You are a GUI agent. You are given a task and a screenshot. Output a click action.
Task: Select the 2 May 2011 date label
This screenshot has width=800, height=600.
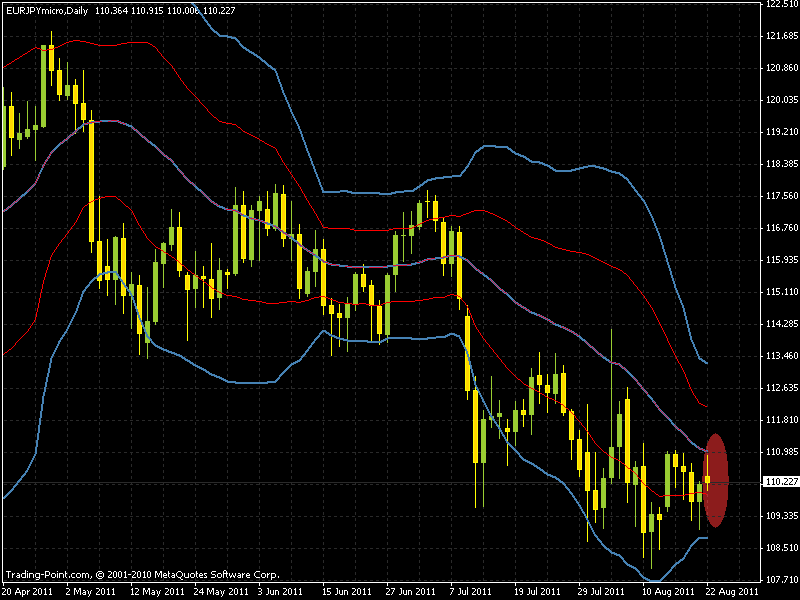pos(91,592)
